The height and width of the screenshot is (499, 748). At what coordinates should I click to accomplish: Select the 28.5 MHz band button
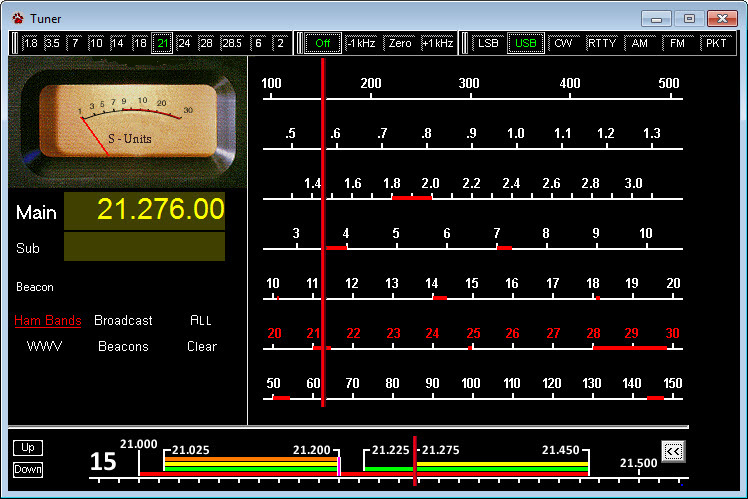tap(232, 43)
